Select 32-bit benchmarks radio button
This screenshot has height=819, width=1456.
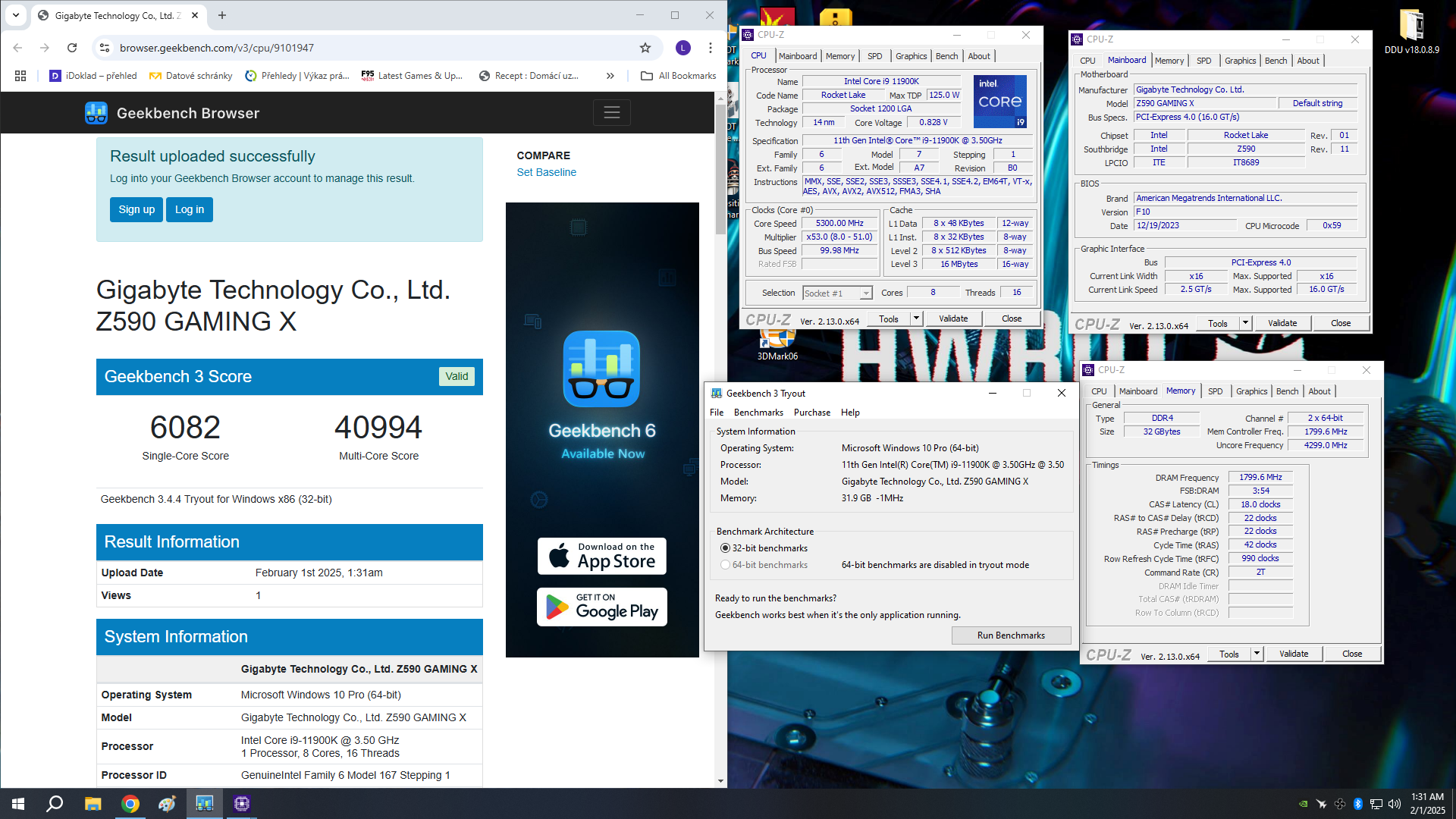[x=725, y=548]
